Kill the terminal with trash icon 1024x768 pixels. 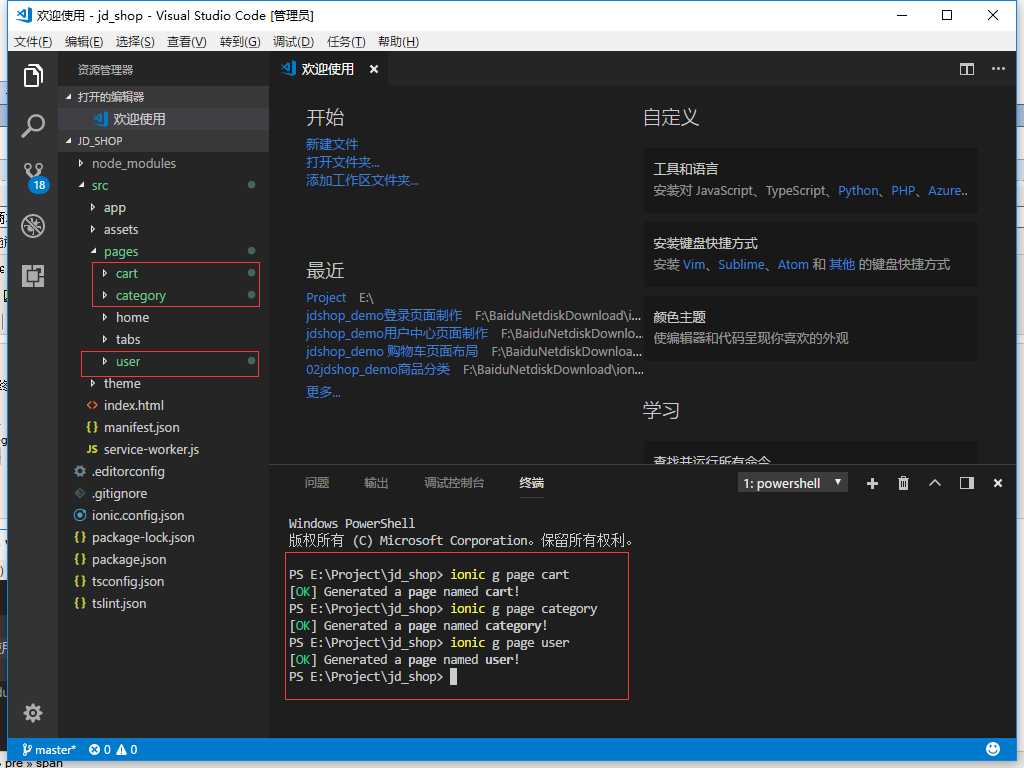(903, 483)
